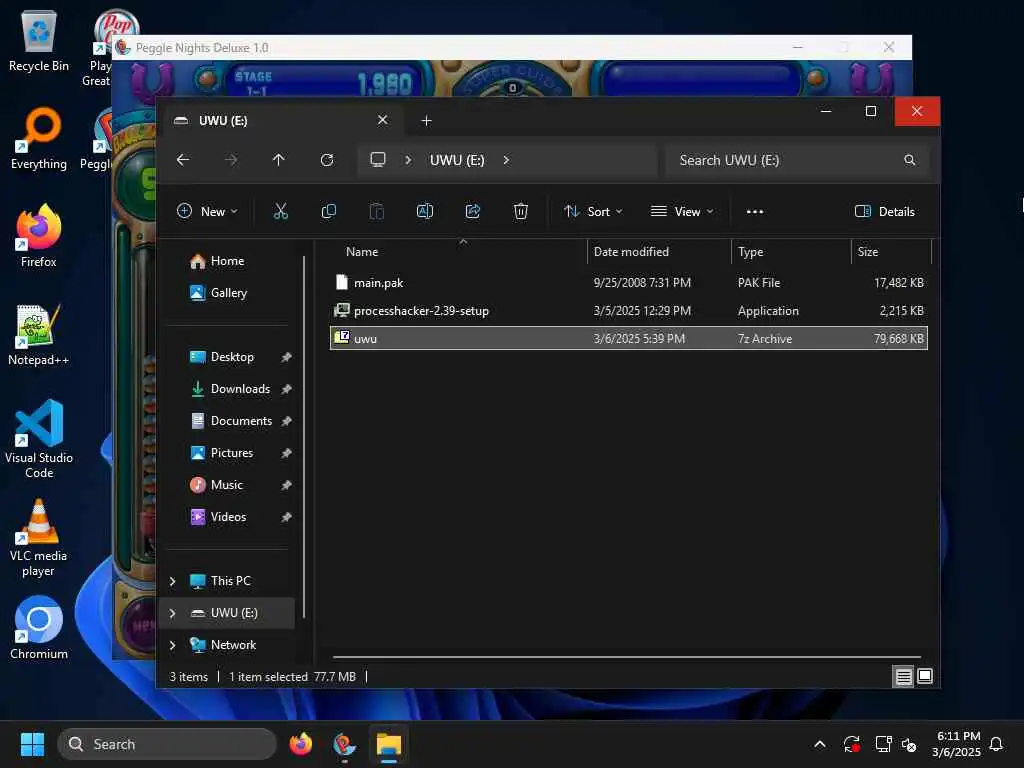Switch to Peggle Nights taskbar icon
Viewport: 1024px width, 768px height.
(344, 744)
